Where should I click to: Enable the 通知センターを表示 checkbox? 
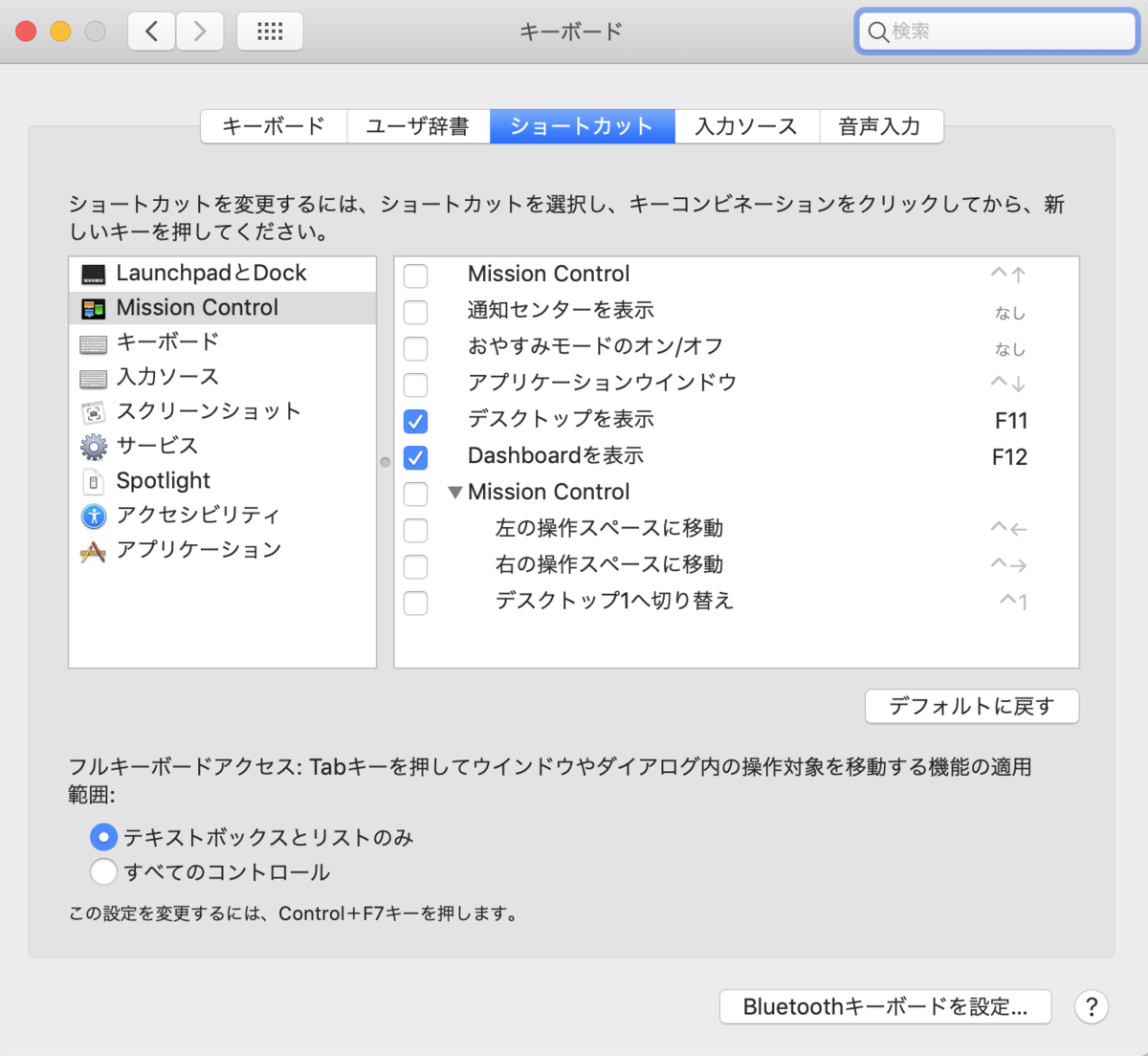tap(415, 312)
